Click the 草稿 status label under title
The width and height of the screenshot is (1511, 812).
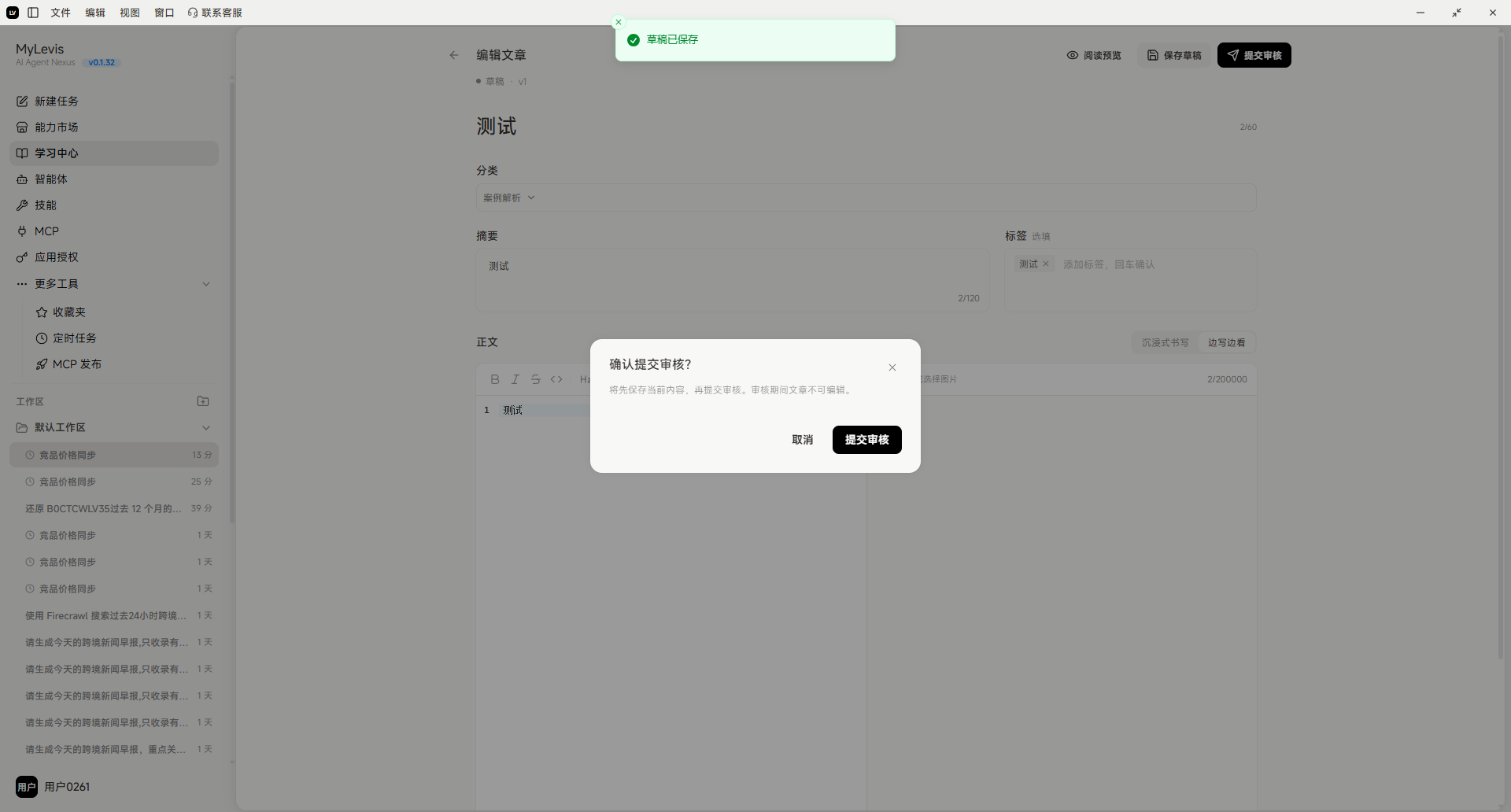coord(494,81)
